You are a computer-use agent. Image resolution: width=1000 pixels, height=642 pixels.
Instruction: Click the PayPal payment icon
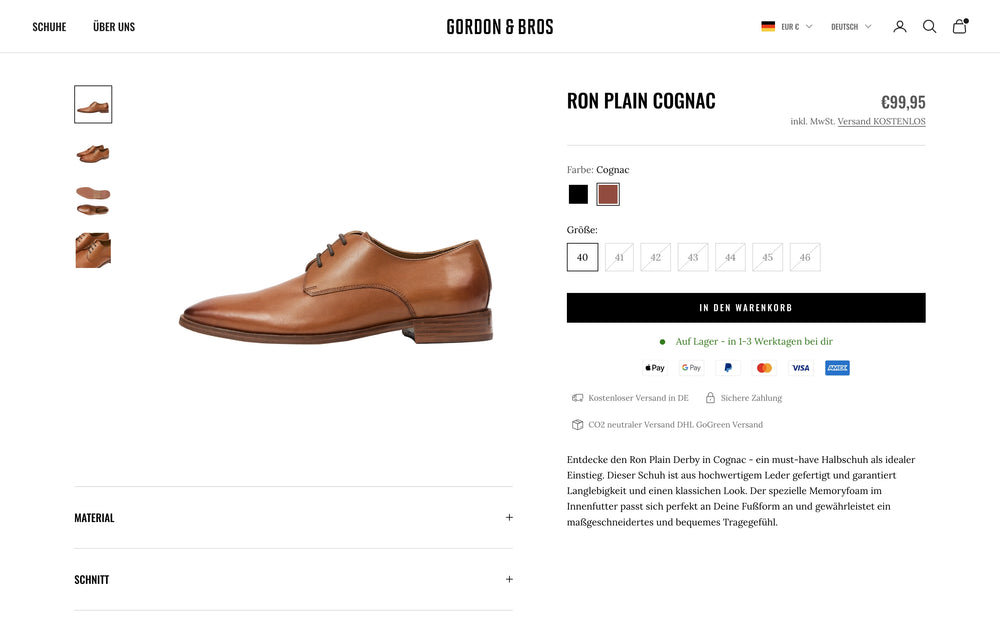click(727, 367)
